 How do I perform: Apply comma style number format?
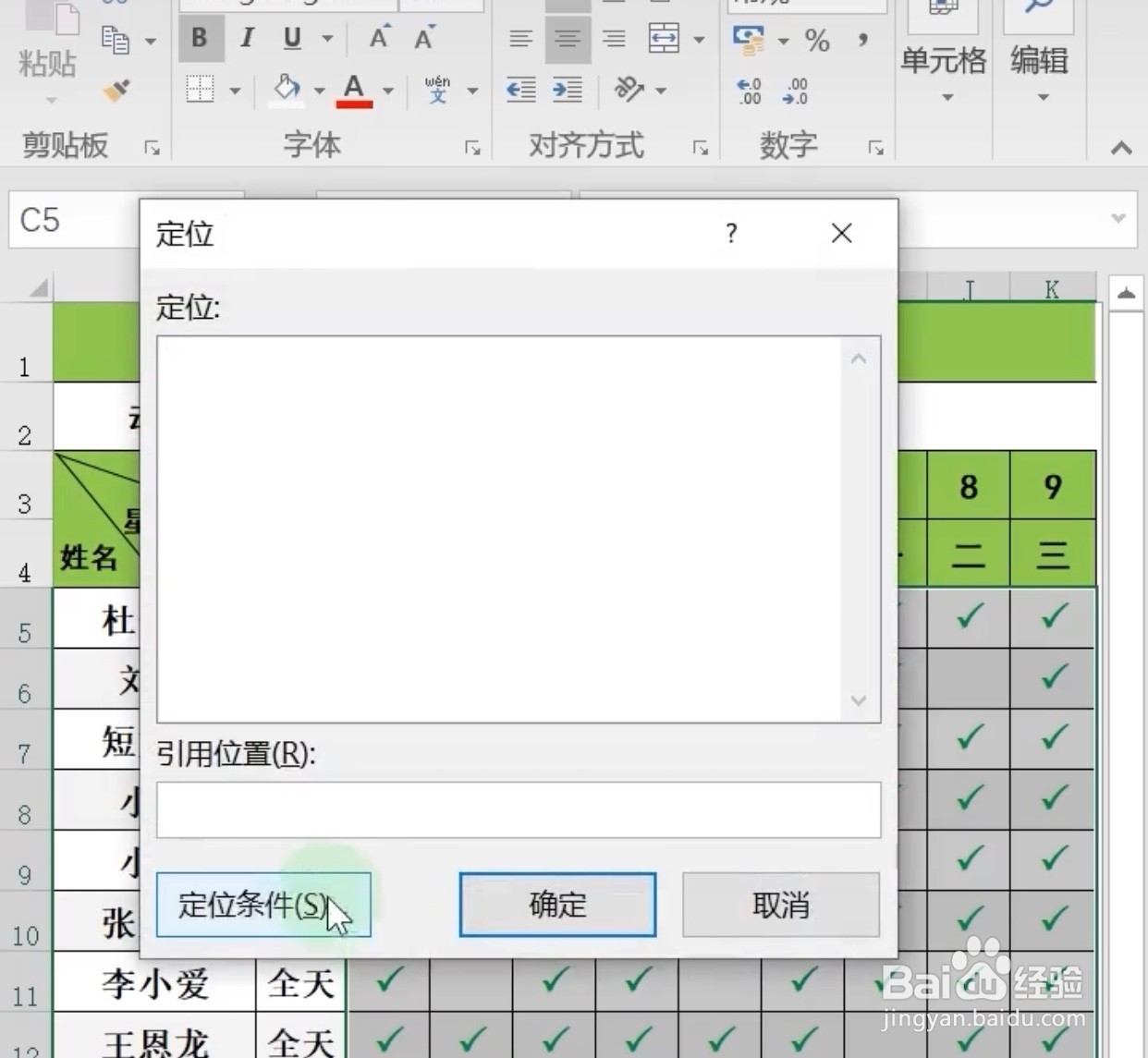tap(862, 40)
